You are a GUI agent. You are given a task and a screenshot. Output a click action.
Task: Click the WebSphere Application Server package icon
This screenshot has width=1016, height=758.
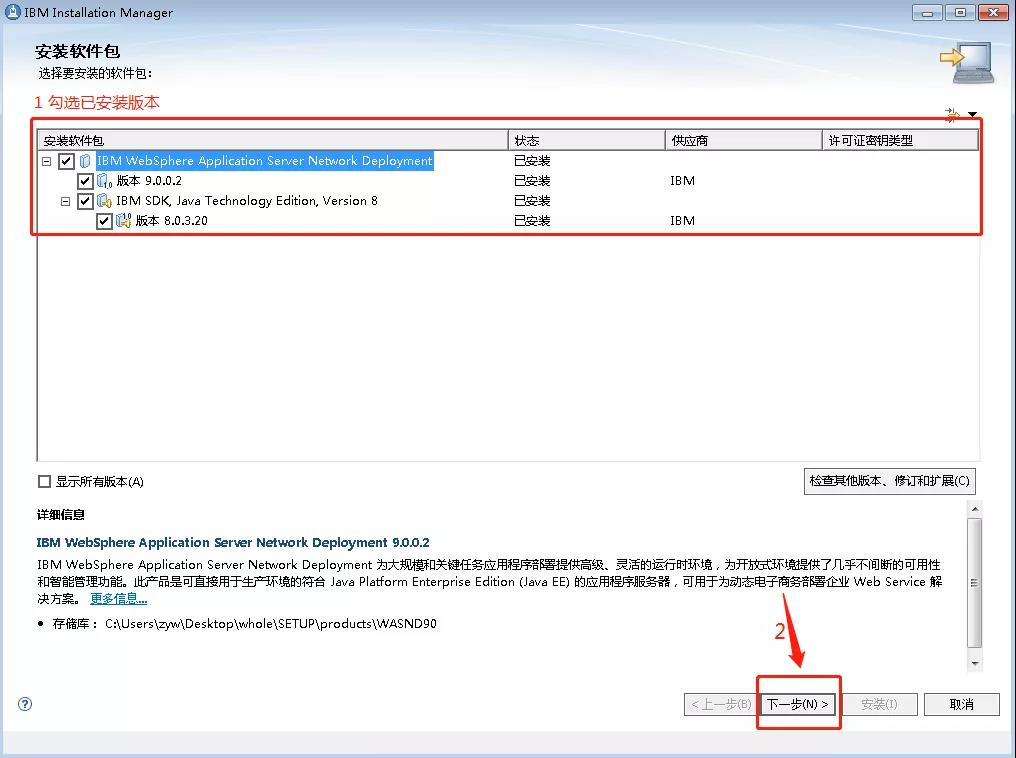[85, 161]
